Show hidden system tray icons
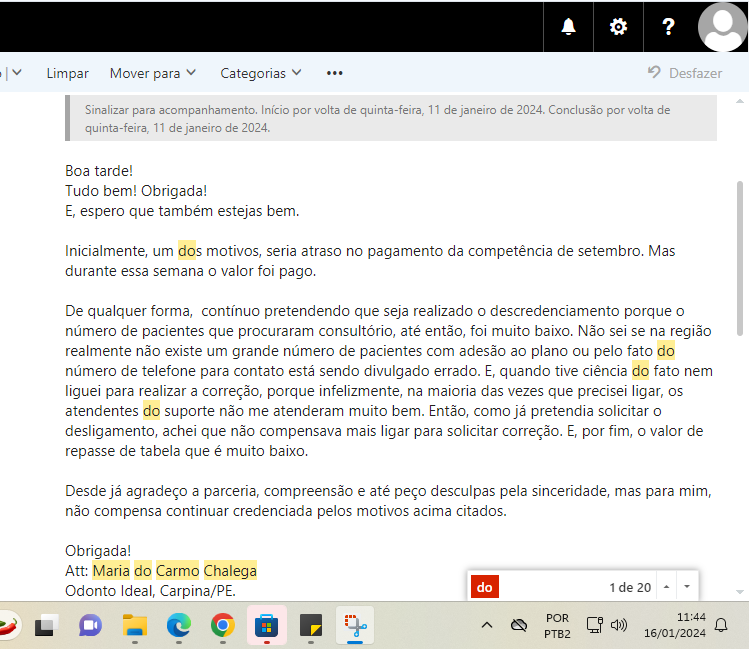749x649 pixels. tap(487, 625)
